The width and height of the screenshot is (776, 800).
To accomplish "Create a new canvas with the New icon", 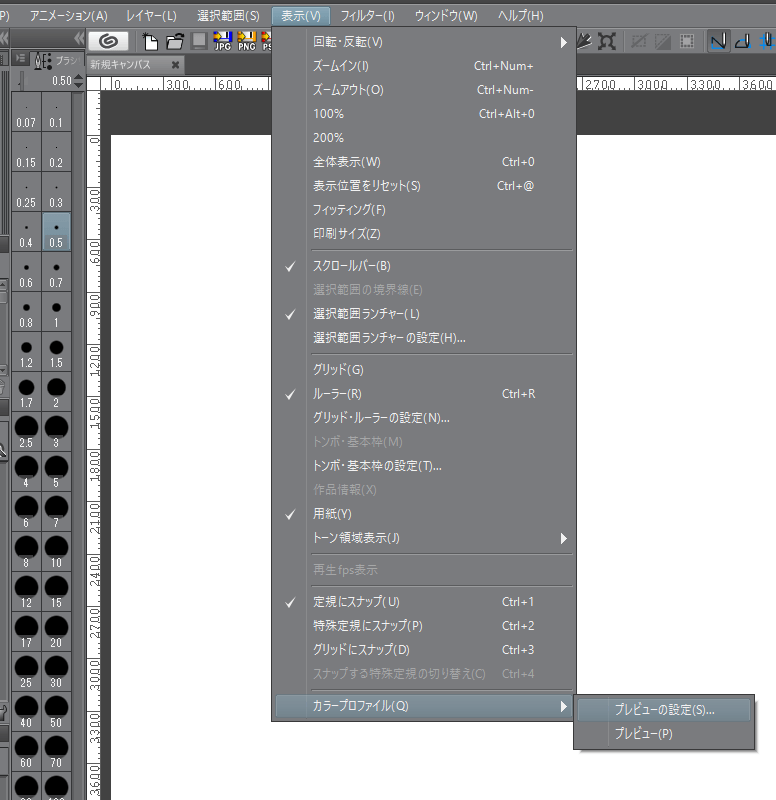I will (151, 41).
